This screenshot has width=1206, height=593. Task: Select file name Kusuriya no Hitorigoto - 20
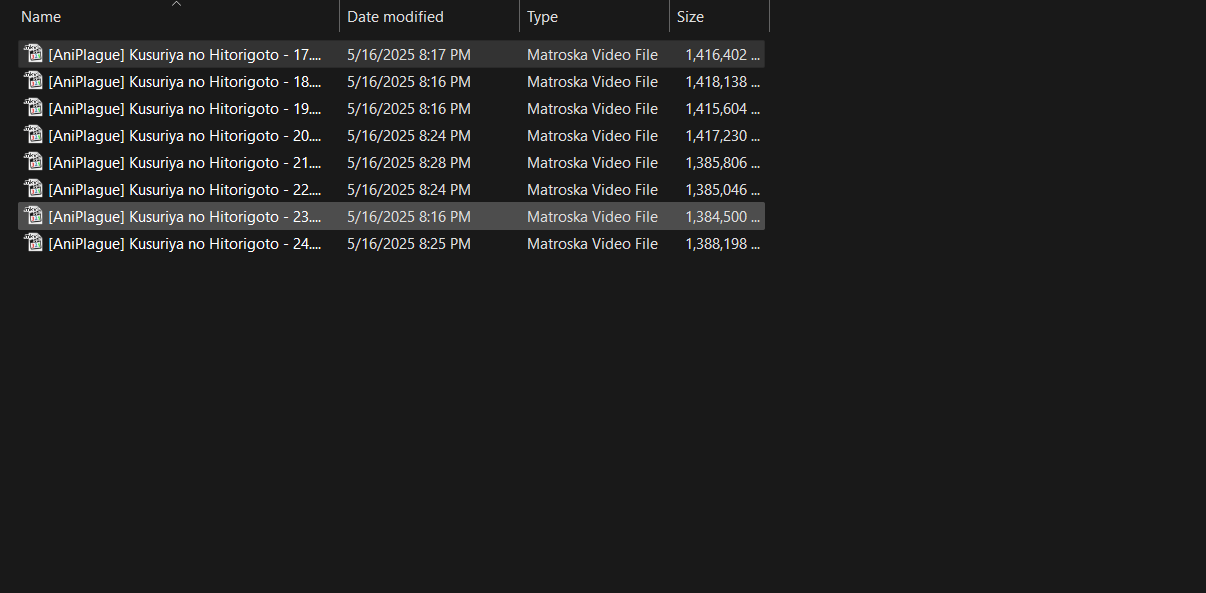pos(185,136)
